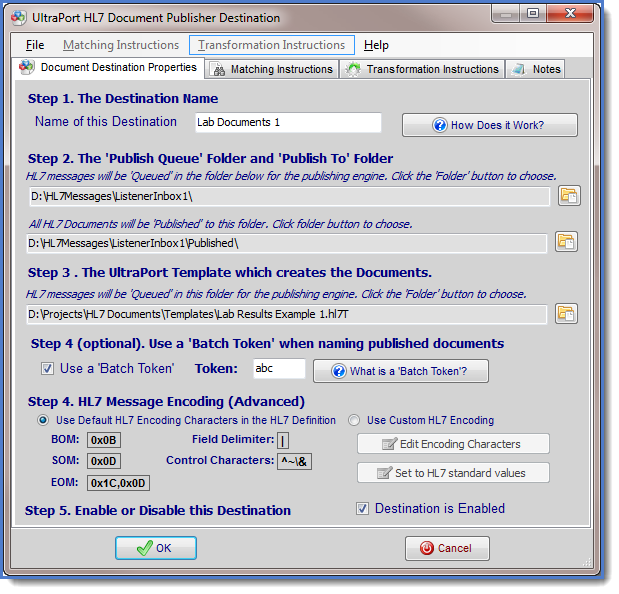619x594 pixels.
Task: Click folder icon for Publish Queue path
Action: 568,195
